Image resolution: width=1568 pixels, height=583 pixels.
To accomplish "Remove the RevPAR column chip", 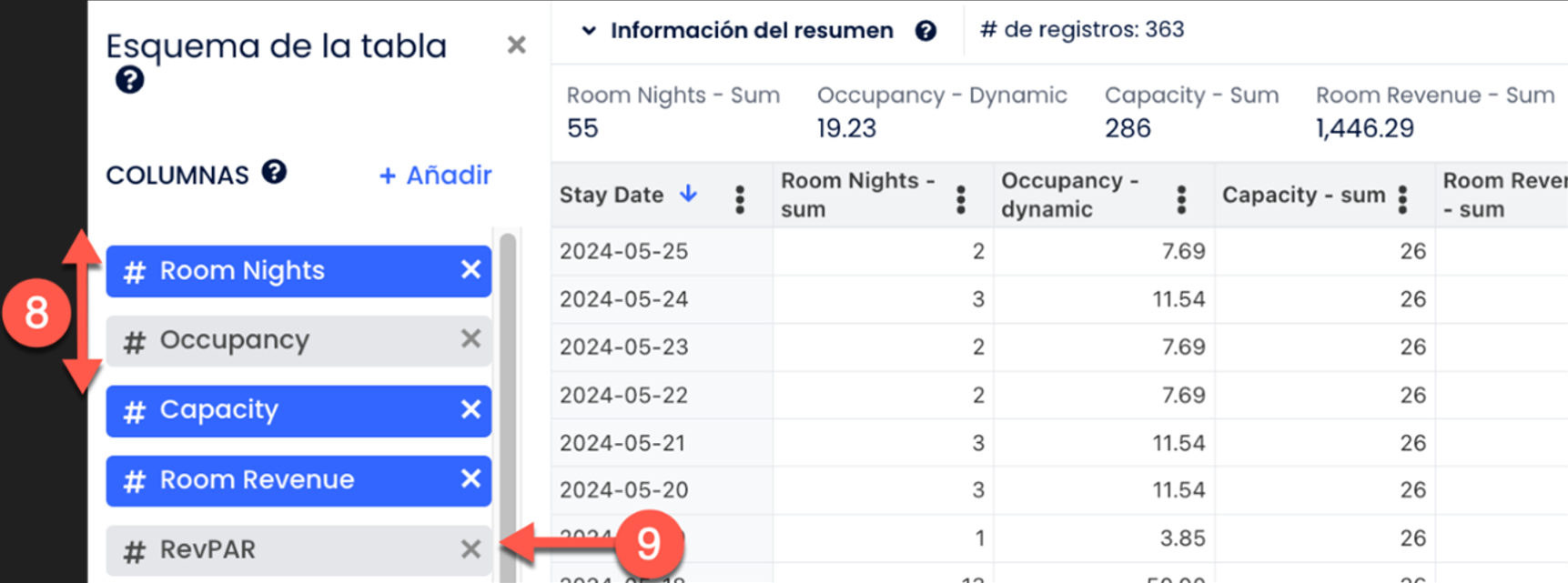I will click(470, 548).
